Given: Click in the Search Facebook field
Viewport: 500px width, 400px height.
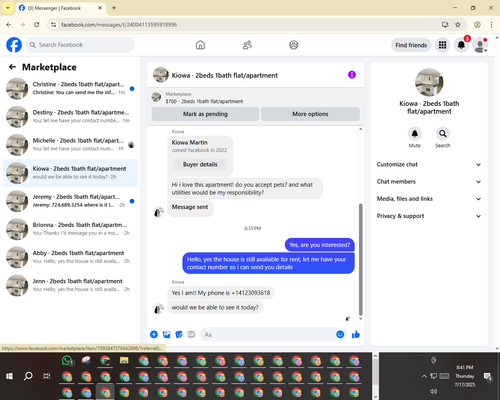Looking at the screenshot, I should (80, 45).
